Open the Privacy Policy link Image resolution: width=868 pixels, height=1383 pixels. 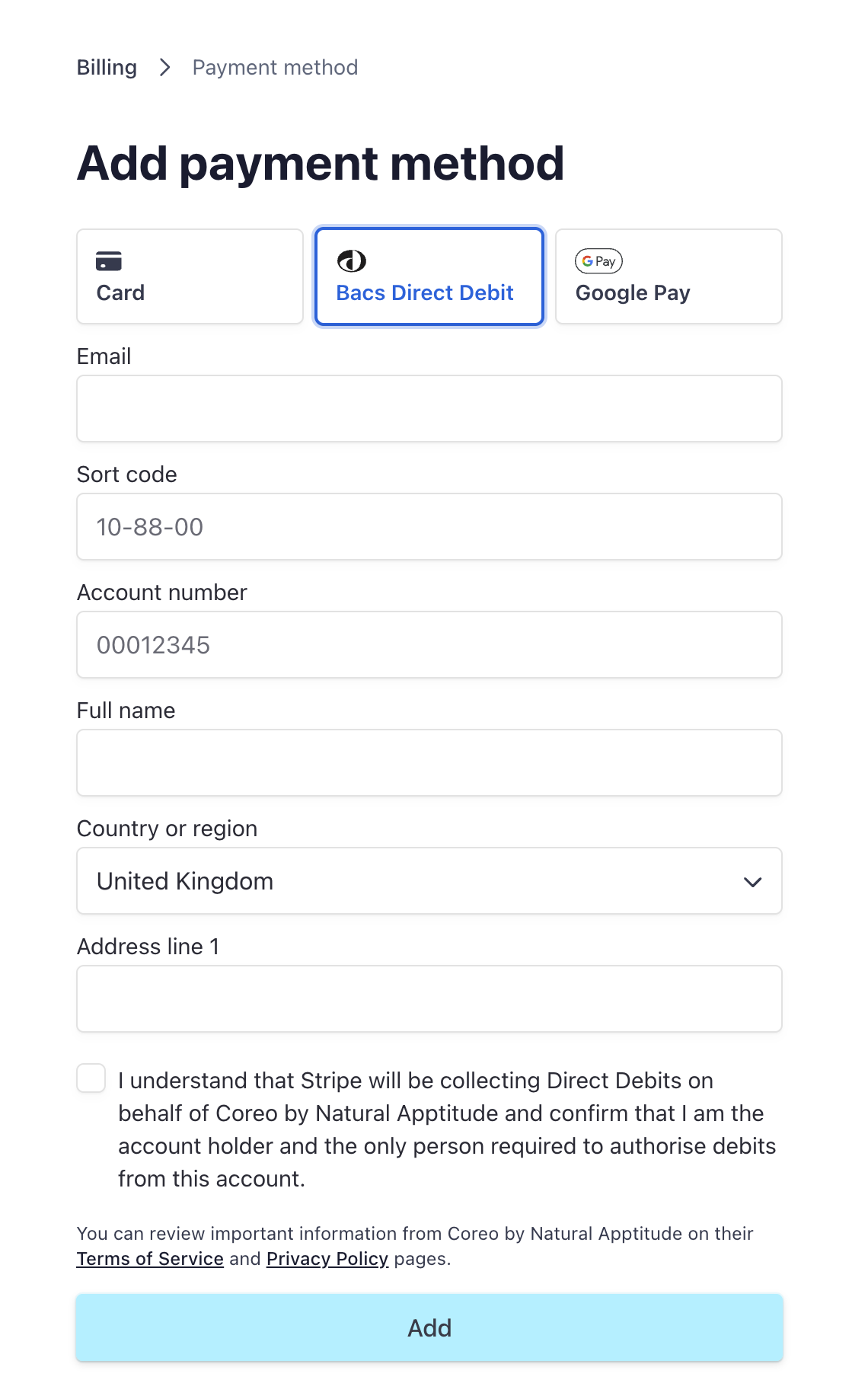point(327,1259)
